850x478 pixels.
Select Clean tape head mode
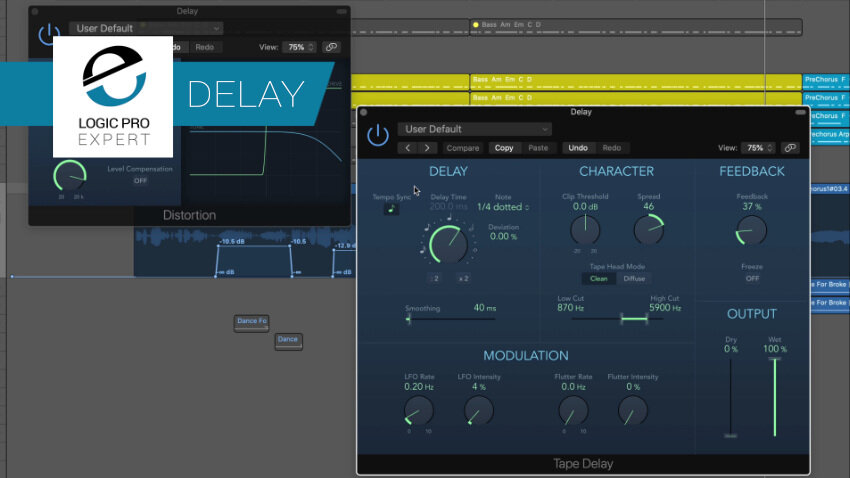[x=598, y=279]
